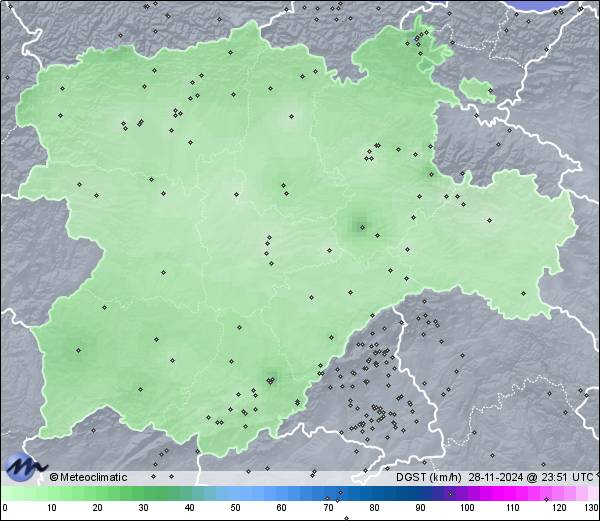
Task: Click the date 28-11-2024
Action: [496, 477]
